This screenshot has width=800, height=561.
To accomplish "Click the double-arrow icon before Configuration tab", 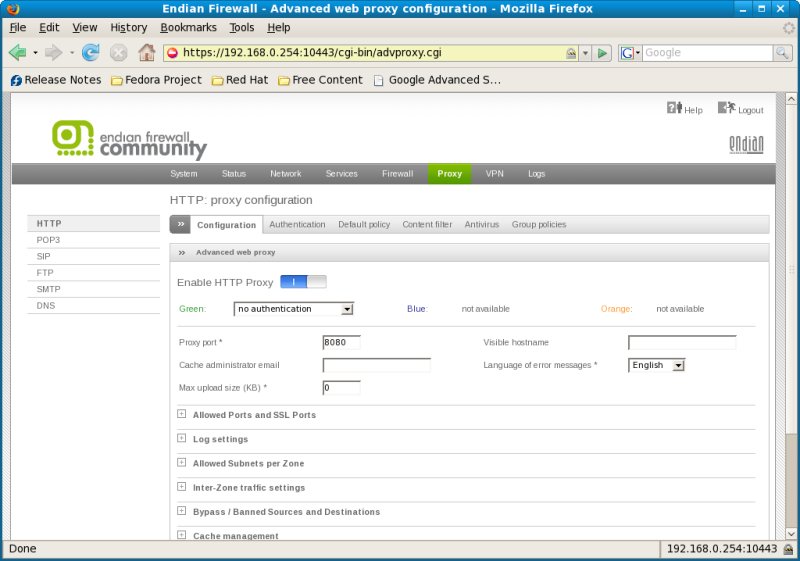I will click(x=181, y=224).
